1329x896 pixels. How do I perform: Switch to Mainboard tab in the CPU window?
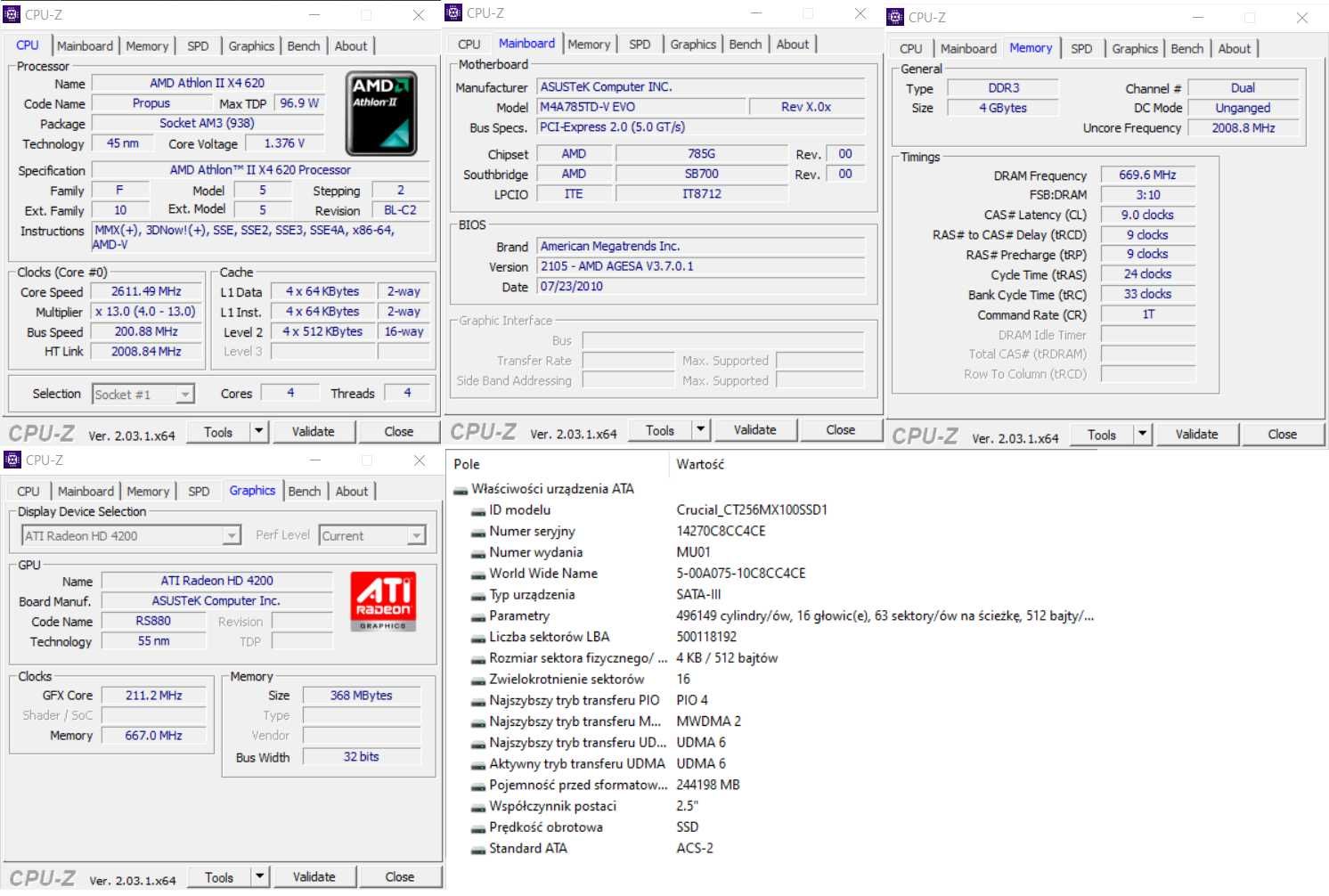tap(86, 46)
